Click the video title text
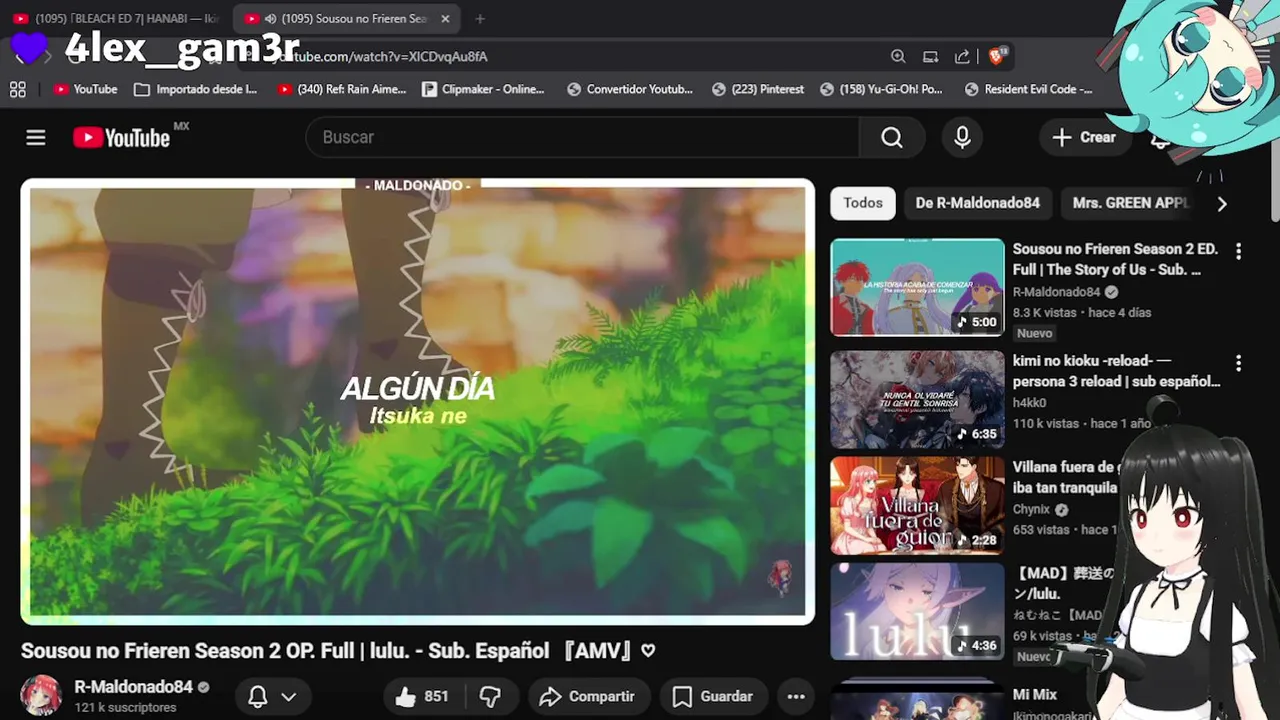1280x720 pixels. pyautogui.click(x=338, y=651)
